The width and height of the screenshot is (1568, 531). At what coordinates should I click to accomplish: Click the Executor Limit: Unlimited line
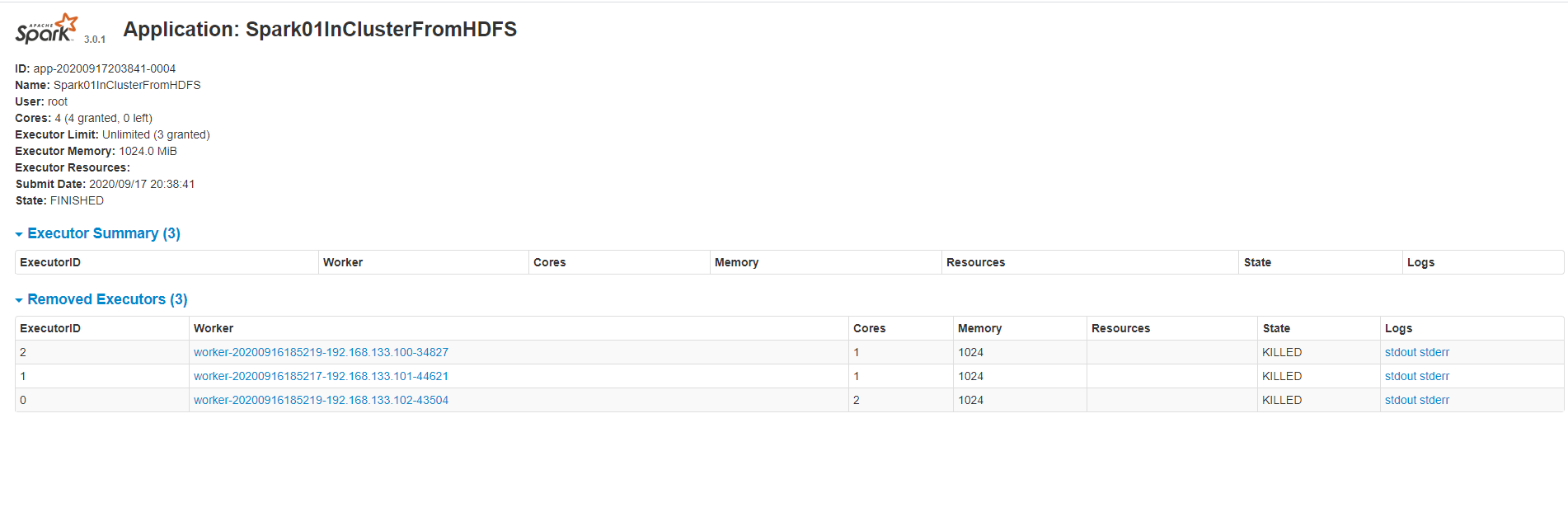tap(112, 134)
